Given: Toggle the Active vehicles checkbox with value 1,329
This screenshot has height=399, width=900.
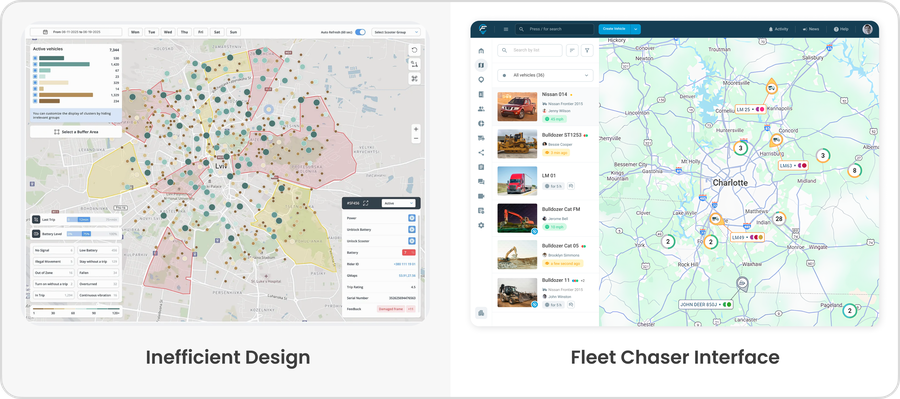Looking at the screenshot, I should point(35,95).
